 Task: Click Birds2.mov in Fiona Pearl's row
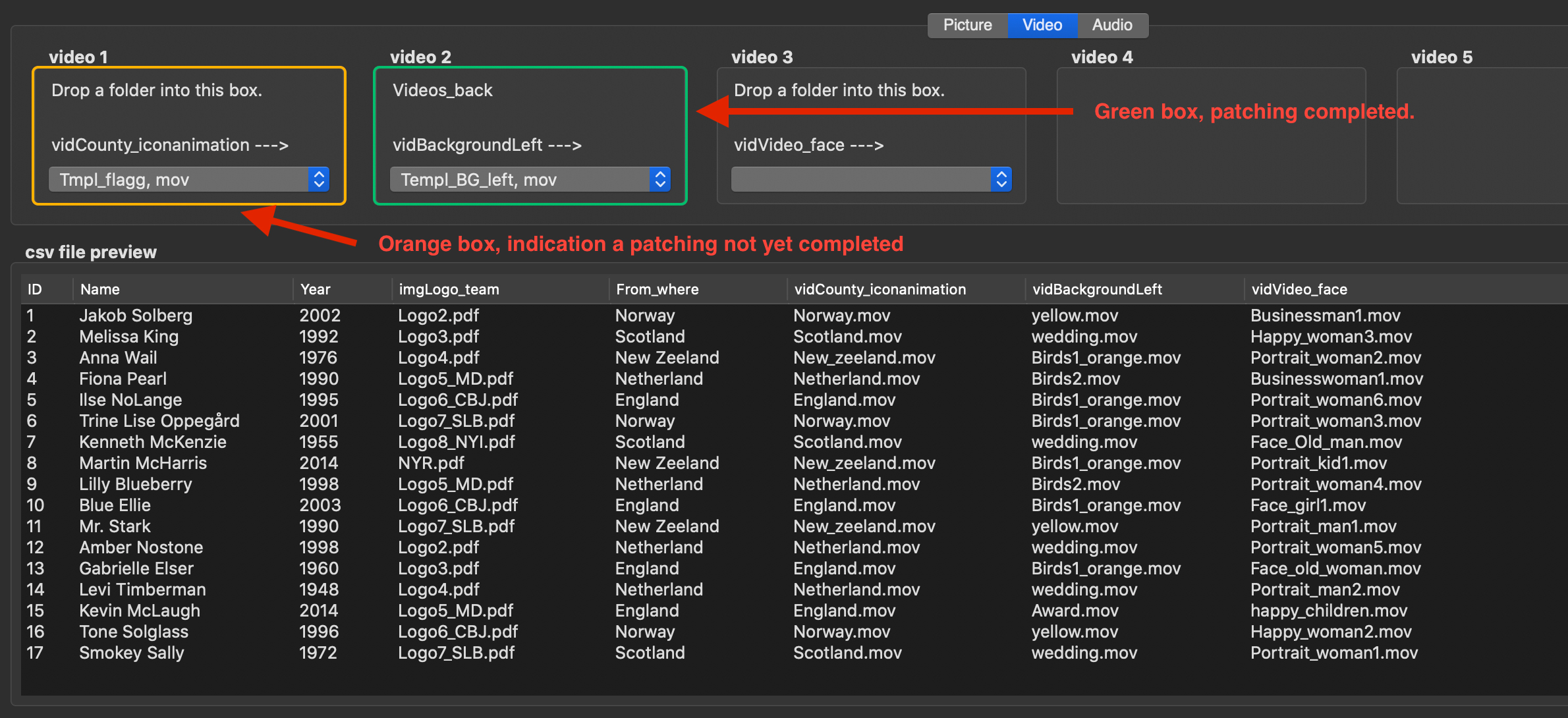[x=1076, y=379]
